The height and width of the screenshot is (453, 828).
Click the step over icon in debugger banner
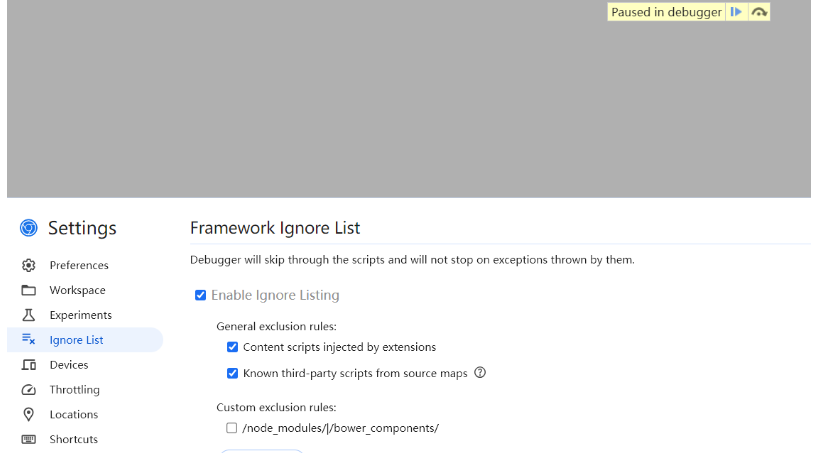pos(759,12)
